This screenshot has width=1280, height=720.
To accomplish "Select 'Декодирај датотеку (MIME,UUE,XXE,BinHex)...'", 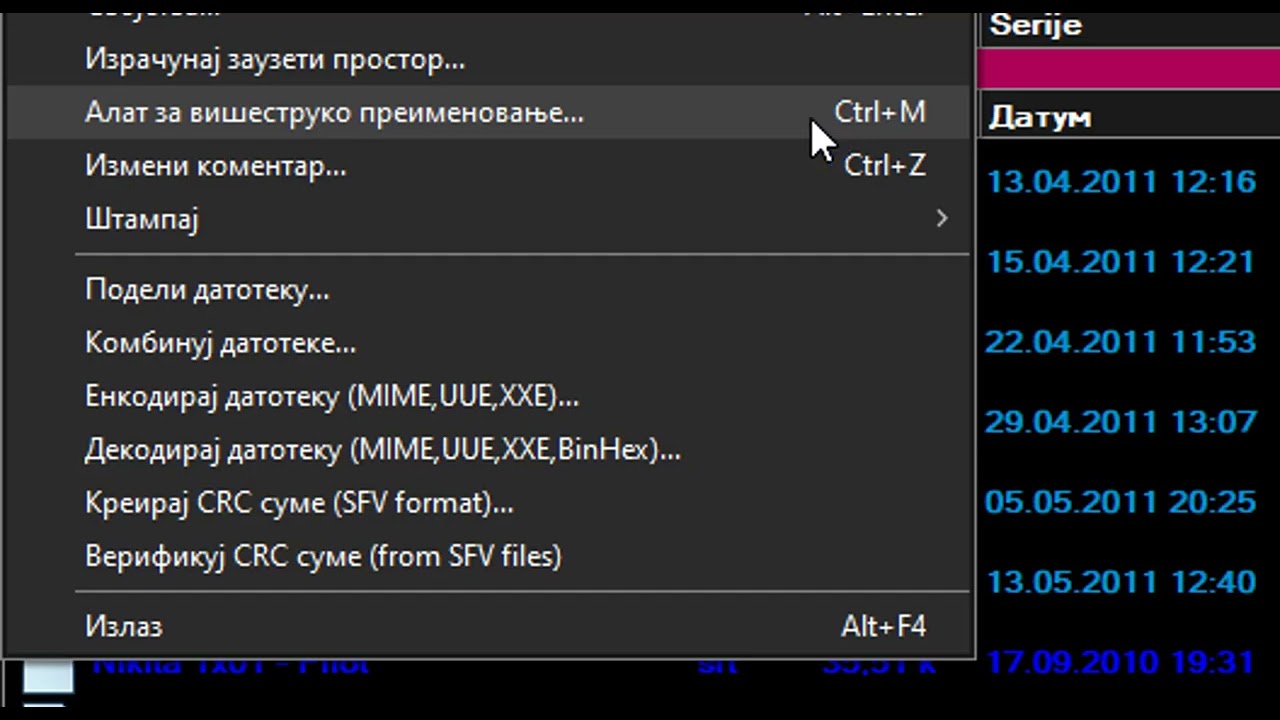I will click(x=488, y=450).
